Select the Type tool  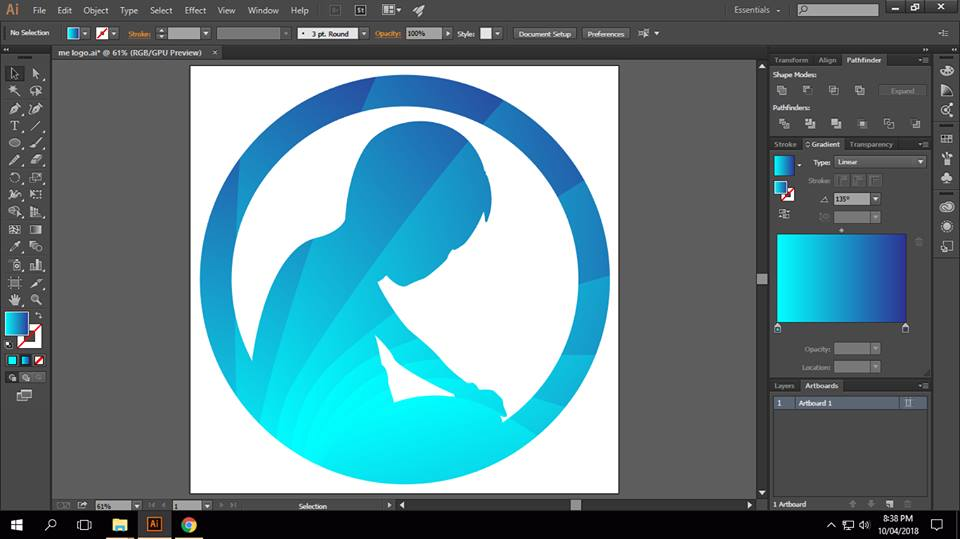click(15, 126)
